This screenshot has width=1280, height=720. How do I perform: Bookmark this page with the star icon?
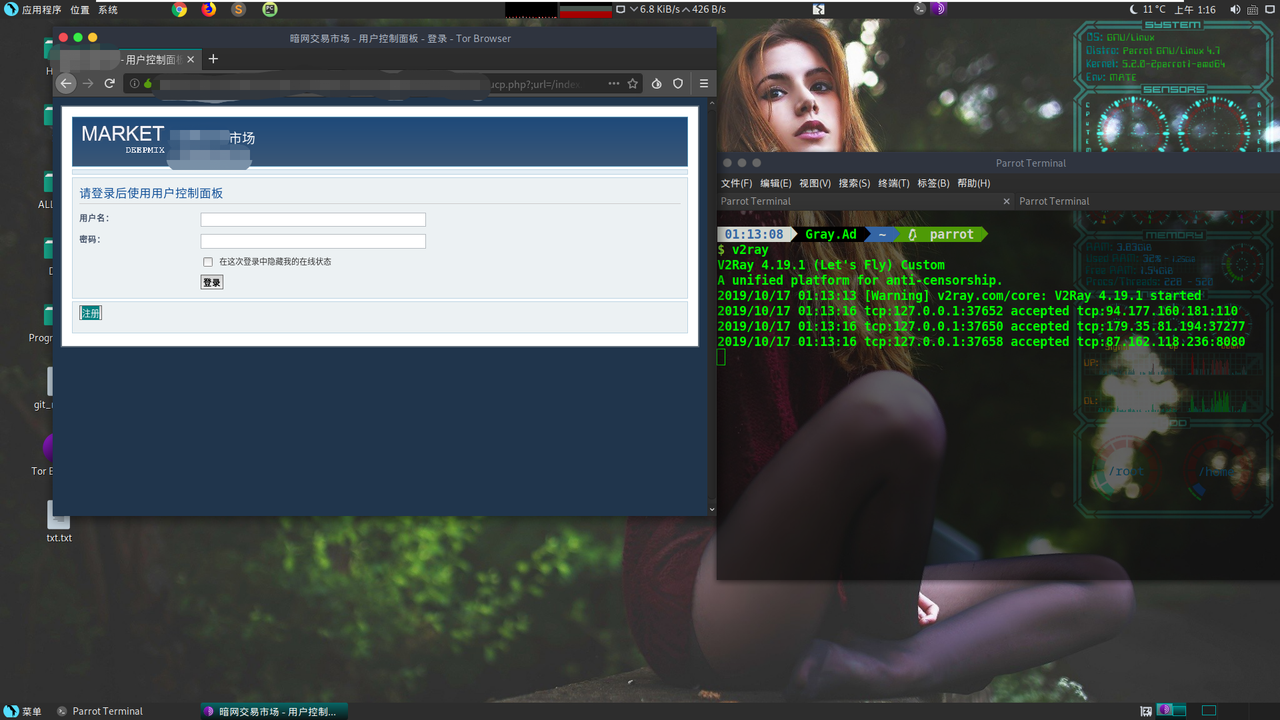click(x=632, y=84)
